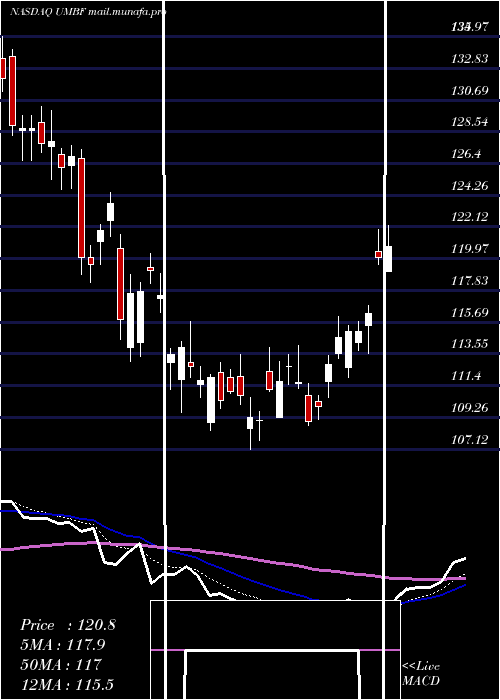Click the tall red candlestick spanning 126 to 120

[x=81, y=208]
